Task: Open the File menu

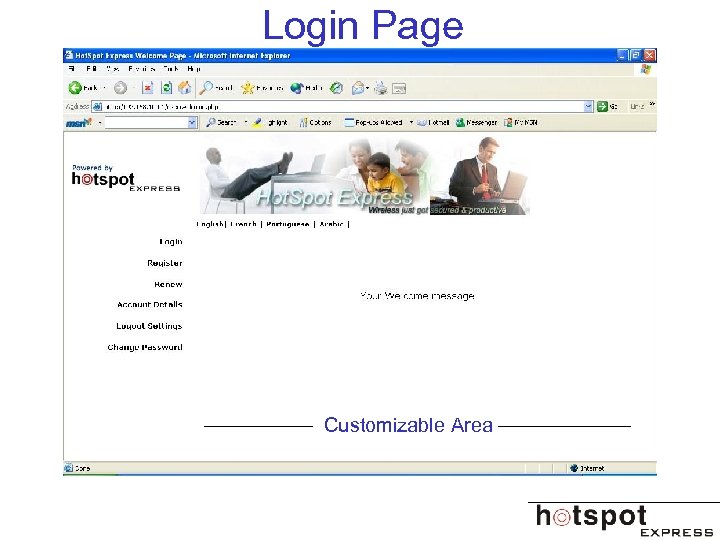Action: click(71, 69)
